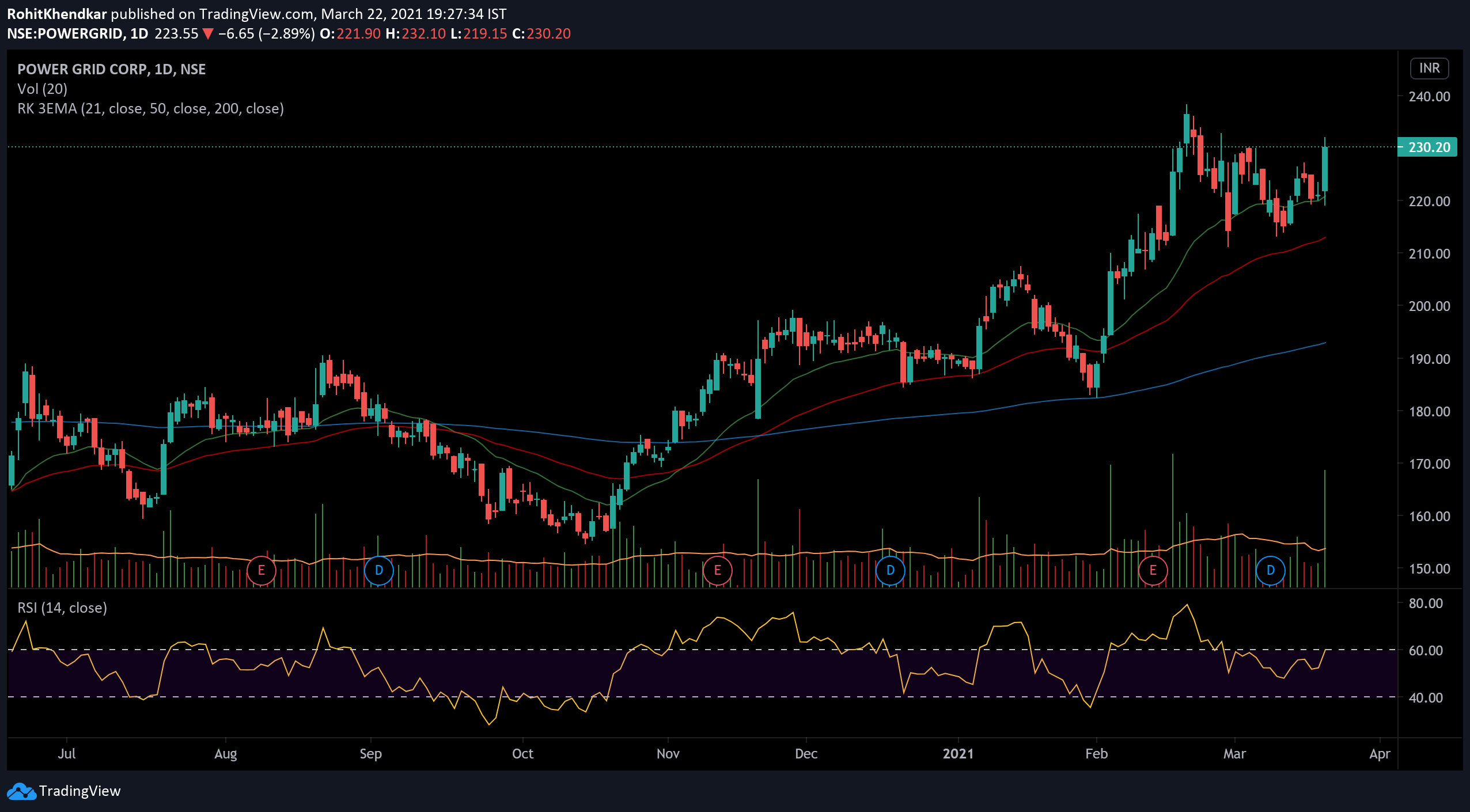The height and width of the screenshot is (812, 1470).
Task: Click the Nov time axis label
Action: click(x=668, y=753)
